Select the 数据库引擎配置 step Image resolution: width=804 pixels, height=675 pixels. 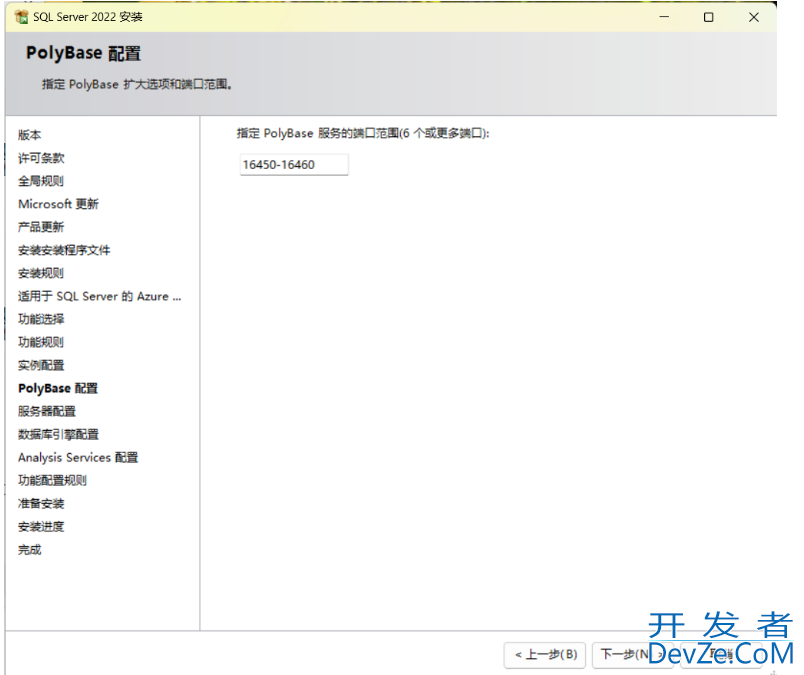pyautogui.click(x=58, y=434)
